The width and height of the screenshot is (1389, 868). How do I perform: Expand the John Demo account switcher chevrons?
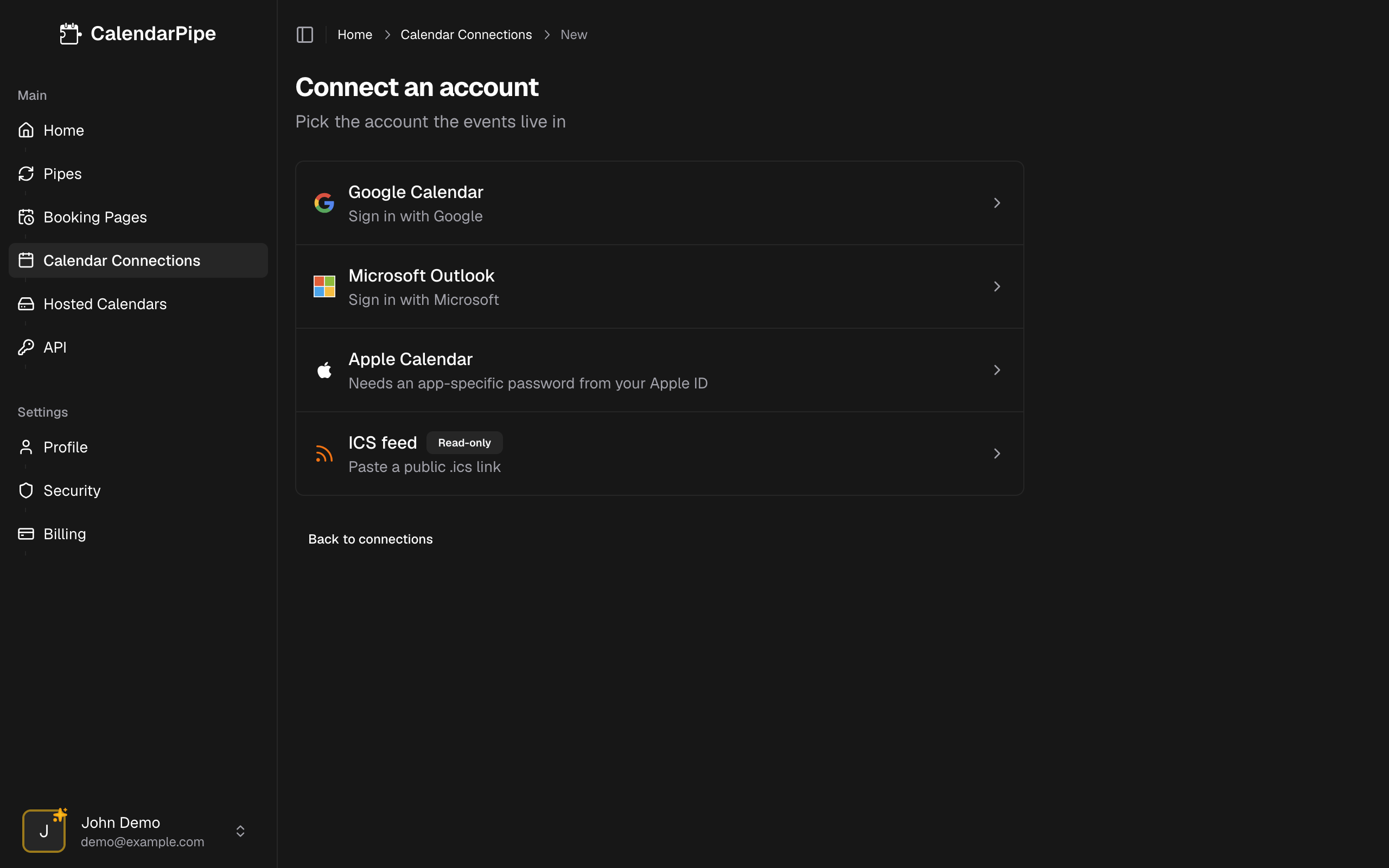click(240, 831)
